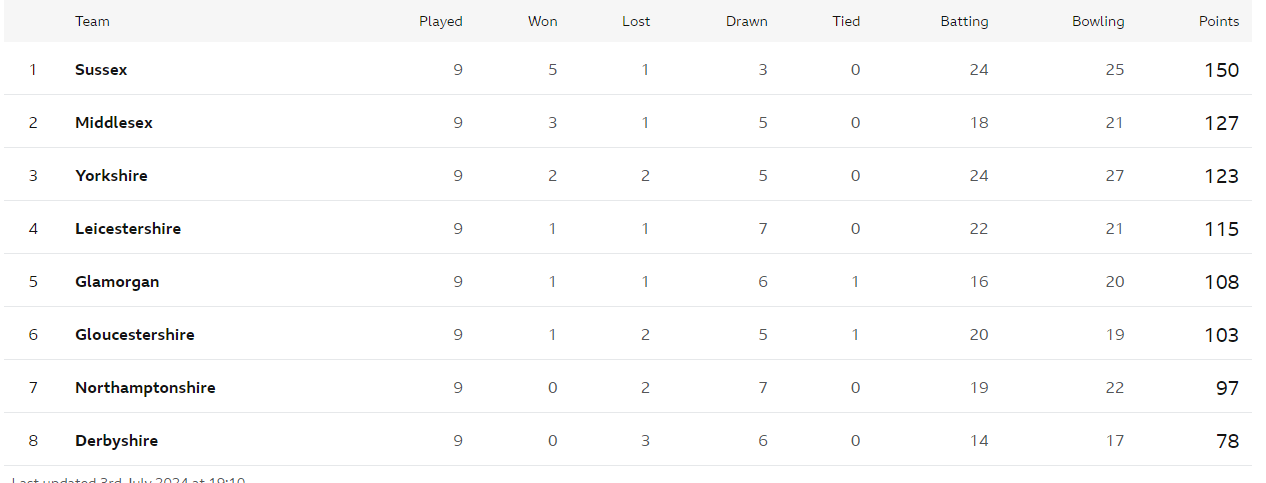Select the Won column header

(543, 21)
